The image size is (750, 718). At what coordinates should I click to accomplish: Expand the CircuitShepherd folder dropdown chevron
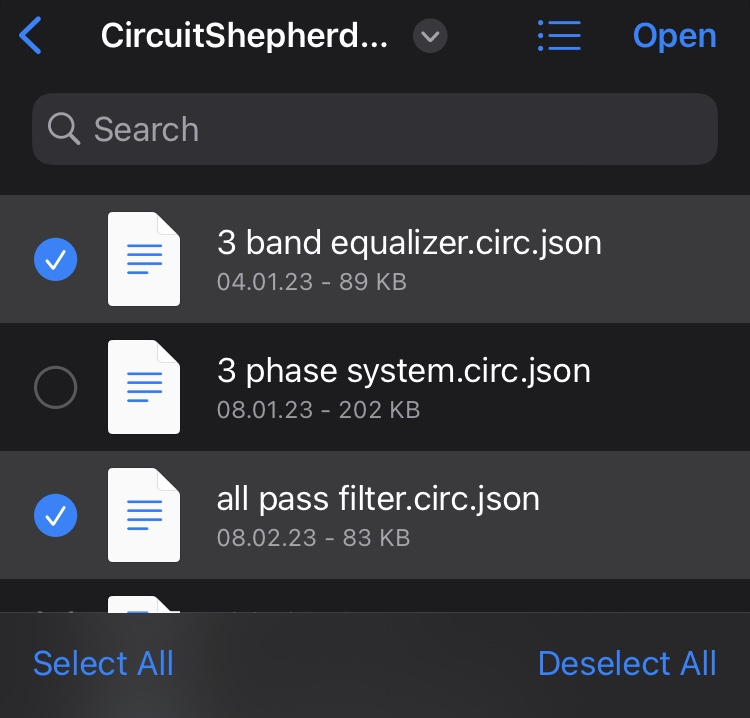tap(430, 36)
